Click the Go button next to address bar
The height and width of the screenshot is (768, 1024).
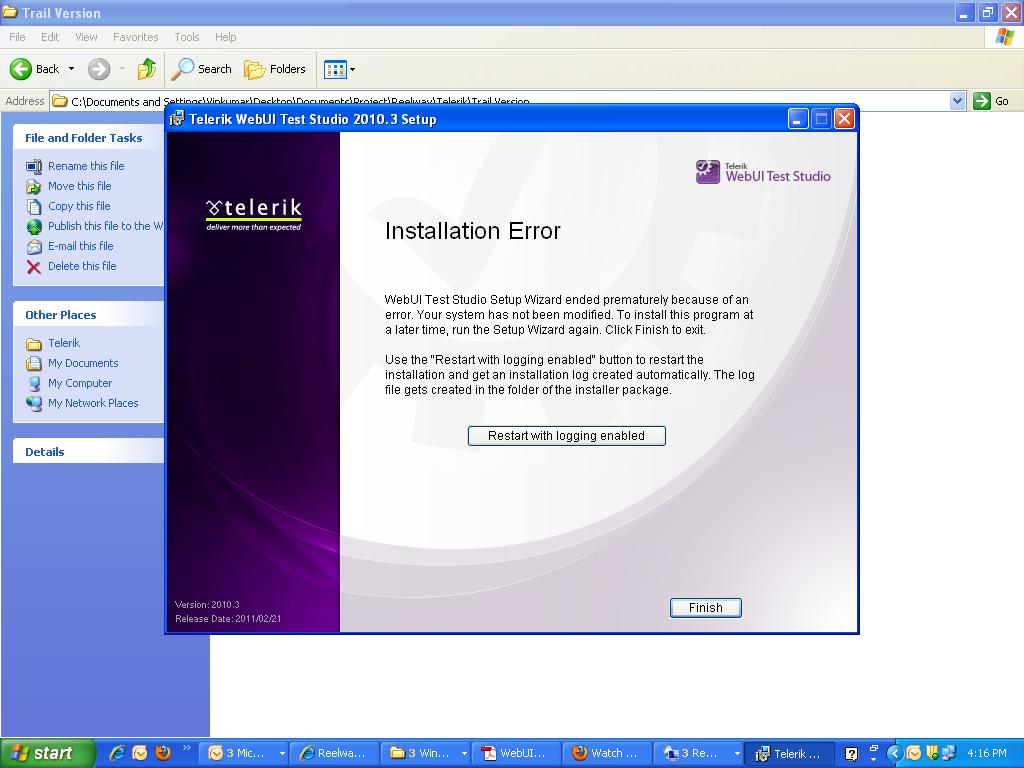[x=991, y=101]
